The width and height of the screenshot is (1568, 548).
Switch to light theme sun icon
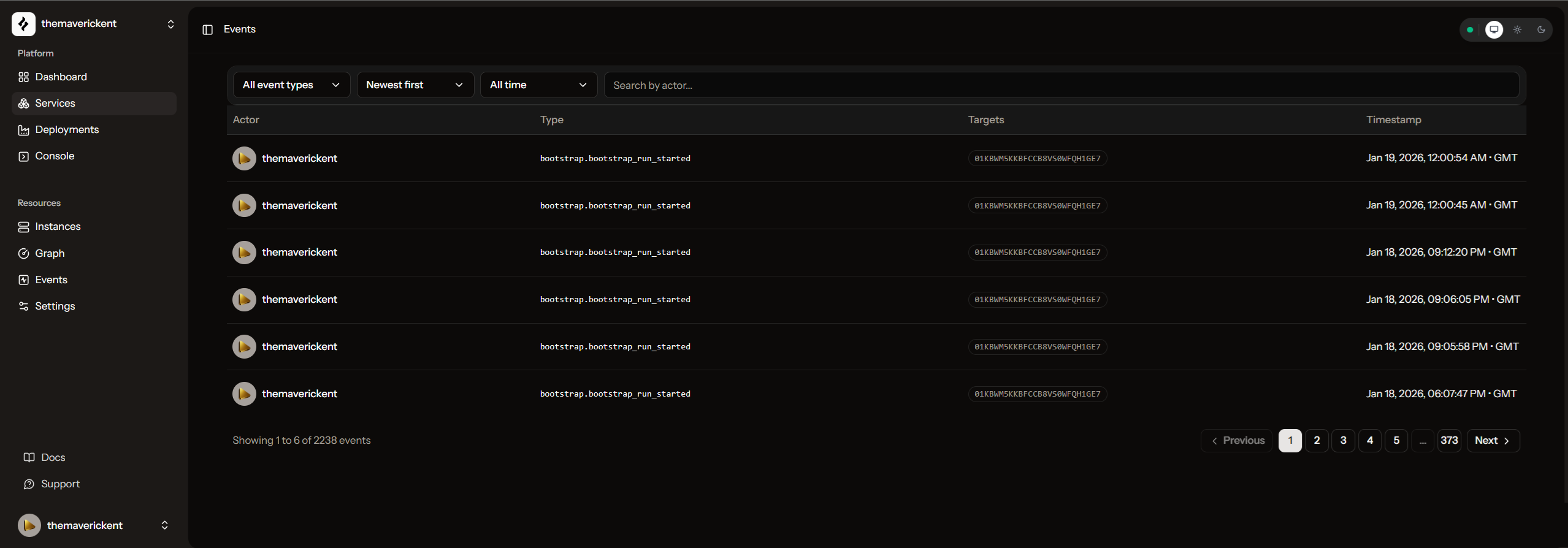tap(1517, 29)
